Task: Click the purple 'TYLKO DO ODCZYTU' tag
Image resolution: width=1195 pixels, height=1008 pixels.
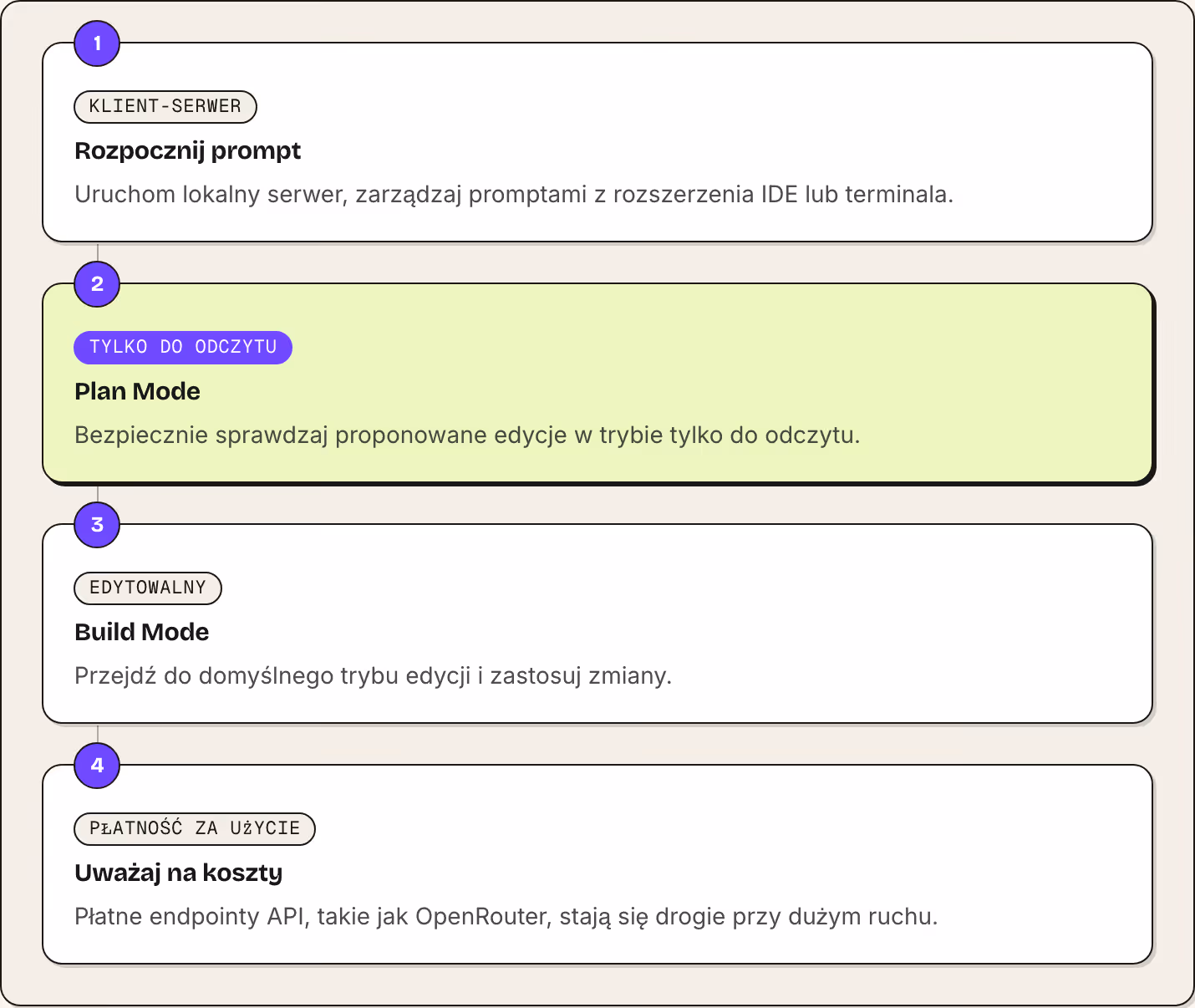Action: (x=183, y=347)
